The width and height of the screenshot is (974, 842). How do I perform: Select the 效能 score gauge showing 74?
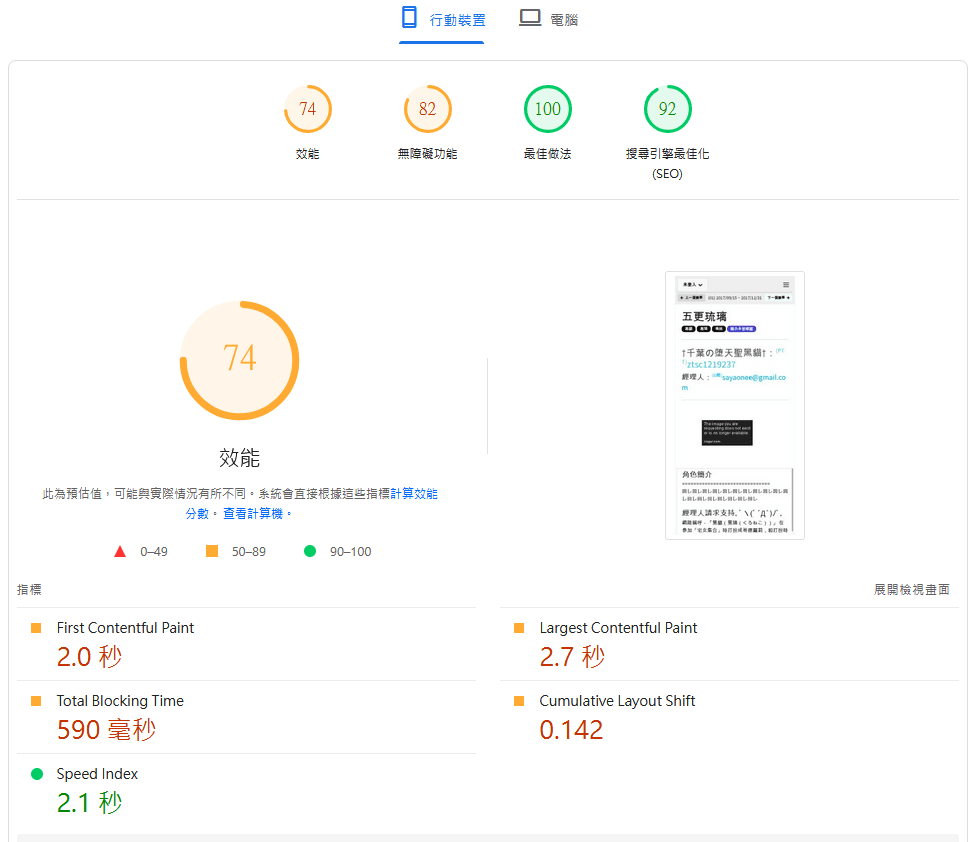[x=307, y=110]
